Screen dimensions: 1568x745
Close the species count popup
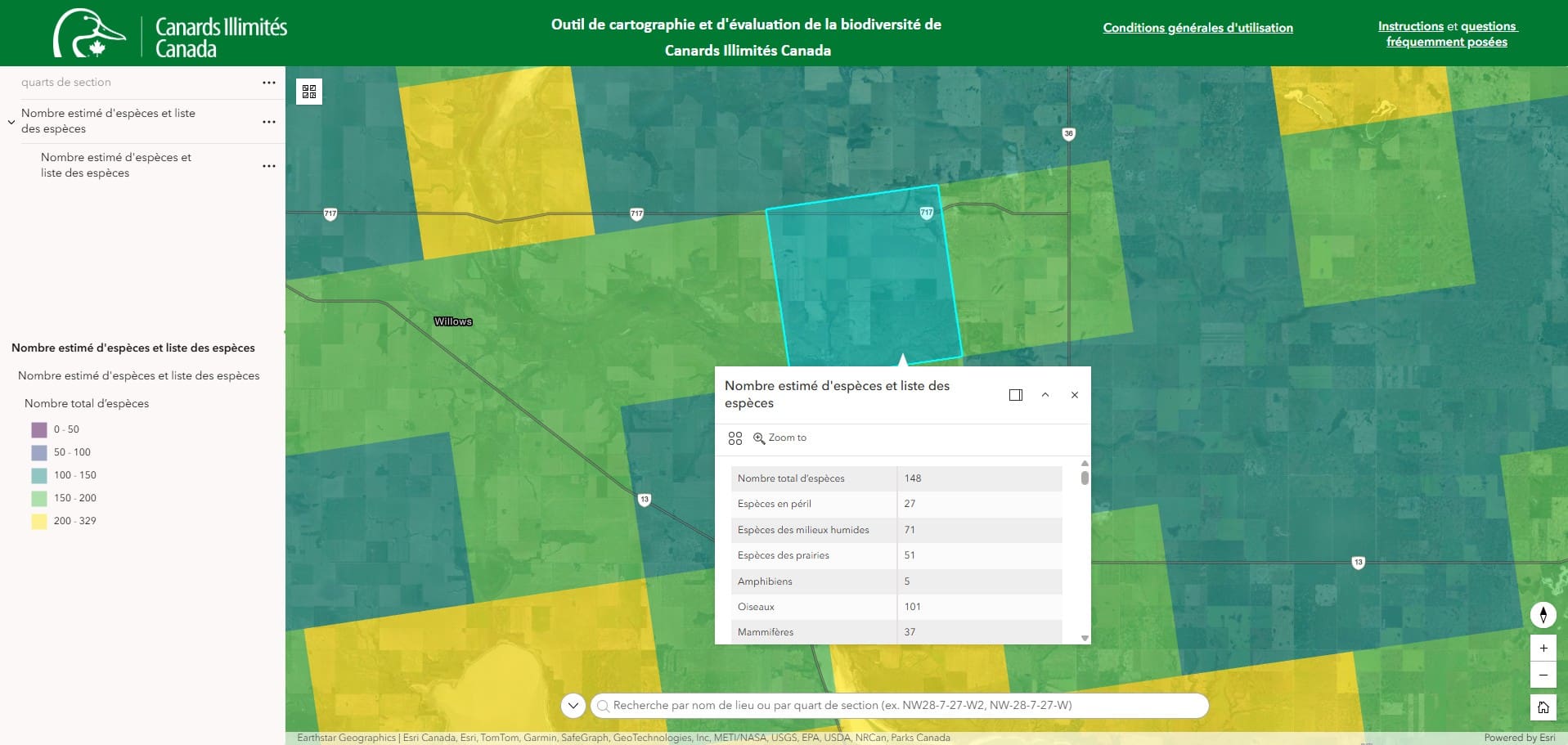[1075, 395]
